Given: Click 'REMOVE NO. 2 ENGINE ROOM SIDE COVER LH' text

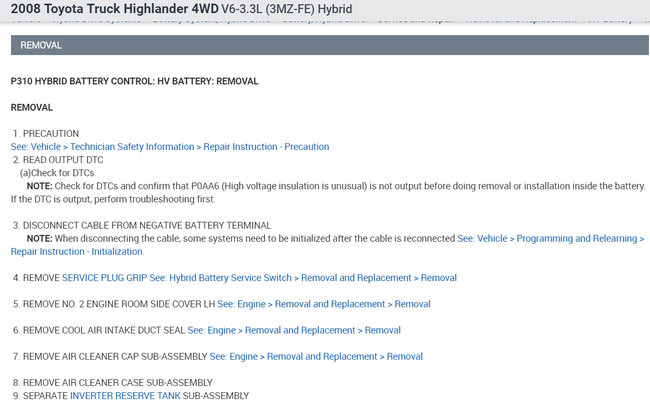Looking at the screenshot, I should click(x=119, y=304).
